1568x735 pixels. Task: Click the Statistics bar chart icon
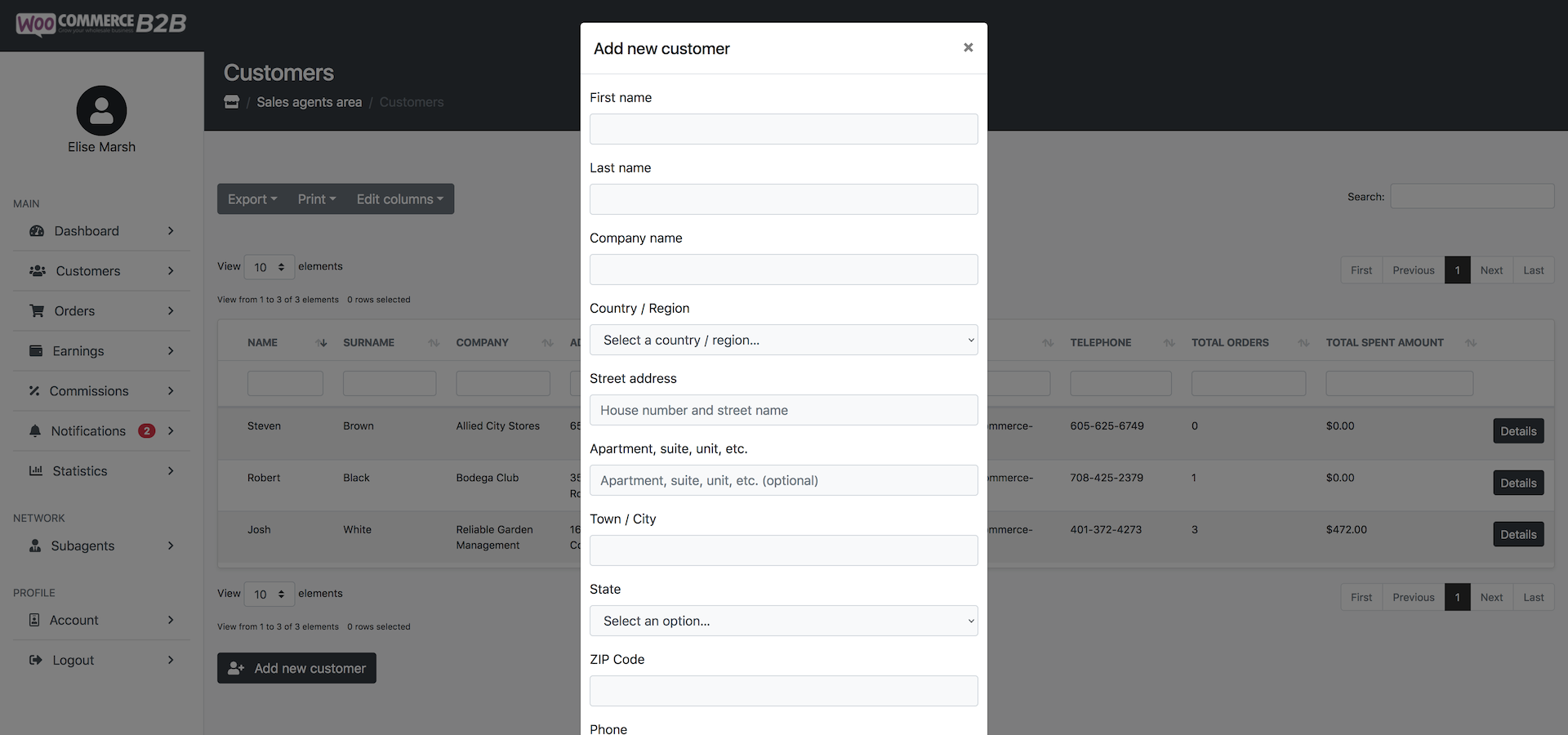click(x=36, y=471)
